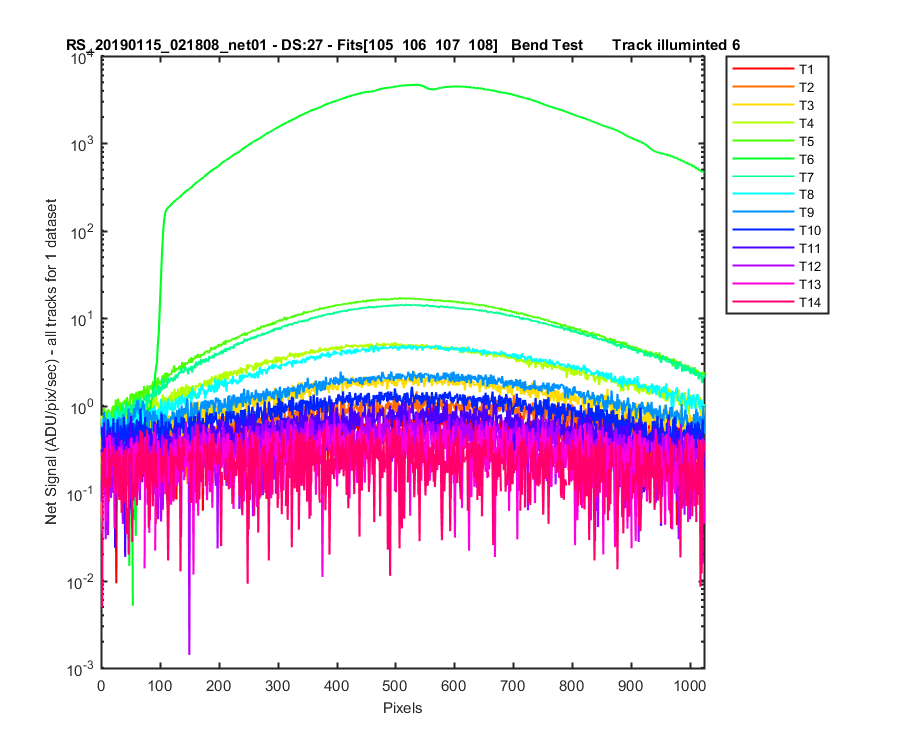Click the x-axis tick label 800
The width and height of the screenshot is (900, 750).
(572, 686)
